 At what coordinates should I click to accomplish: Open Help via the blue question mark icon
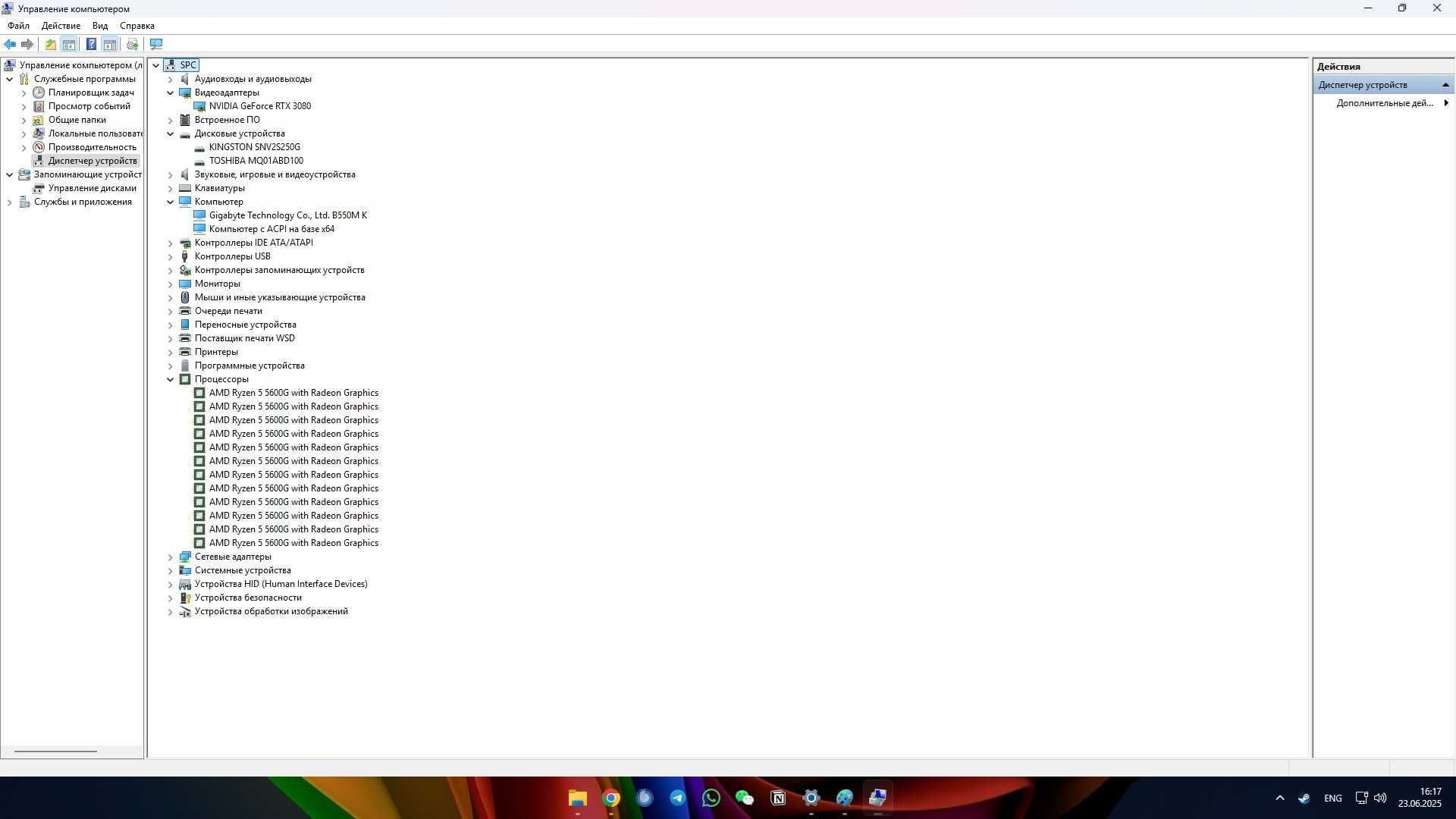[x=91, y=44]
